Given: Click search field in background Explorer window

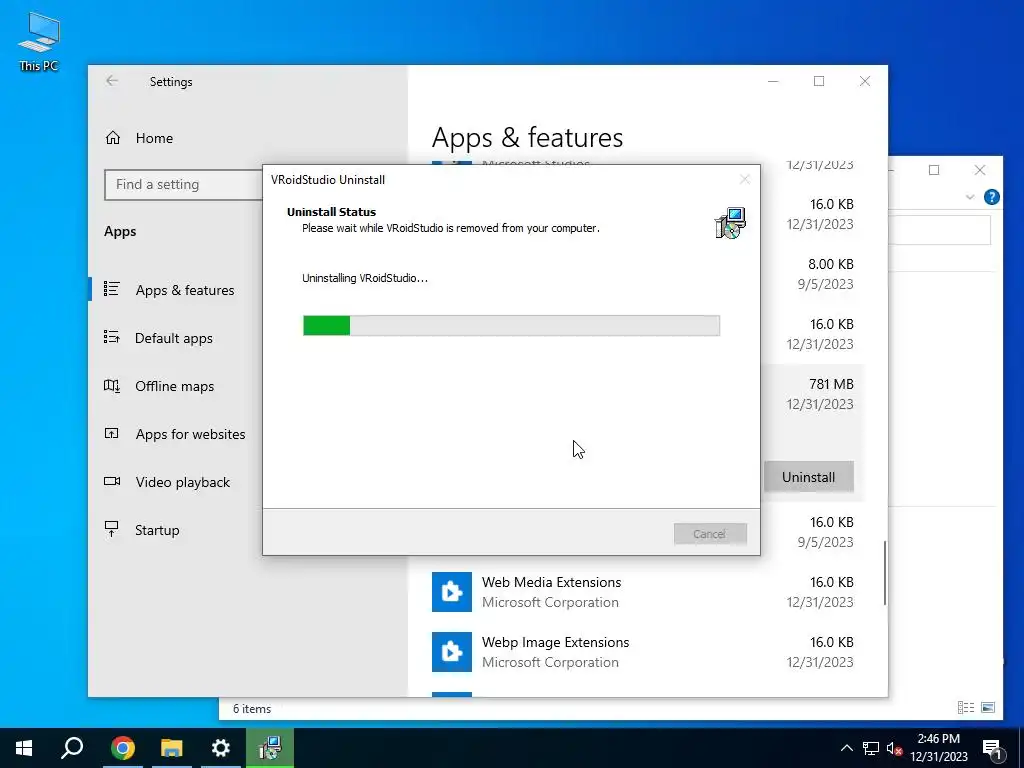Looking at the screenshot, I should [940, 230].
